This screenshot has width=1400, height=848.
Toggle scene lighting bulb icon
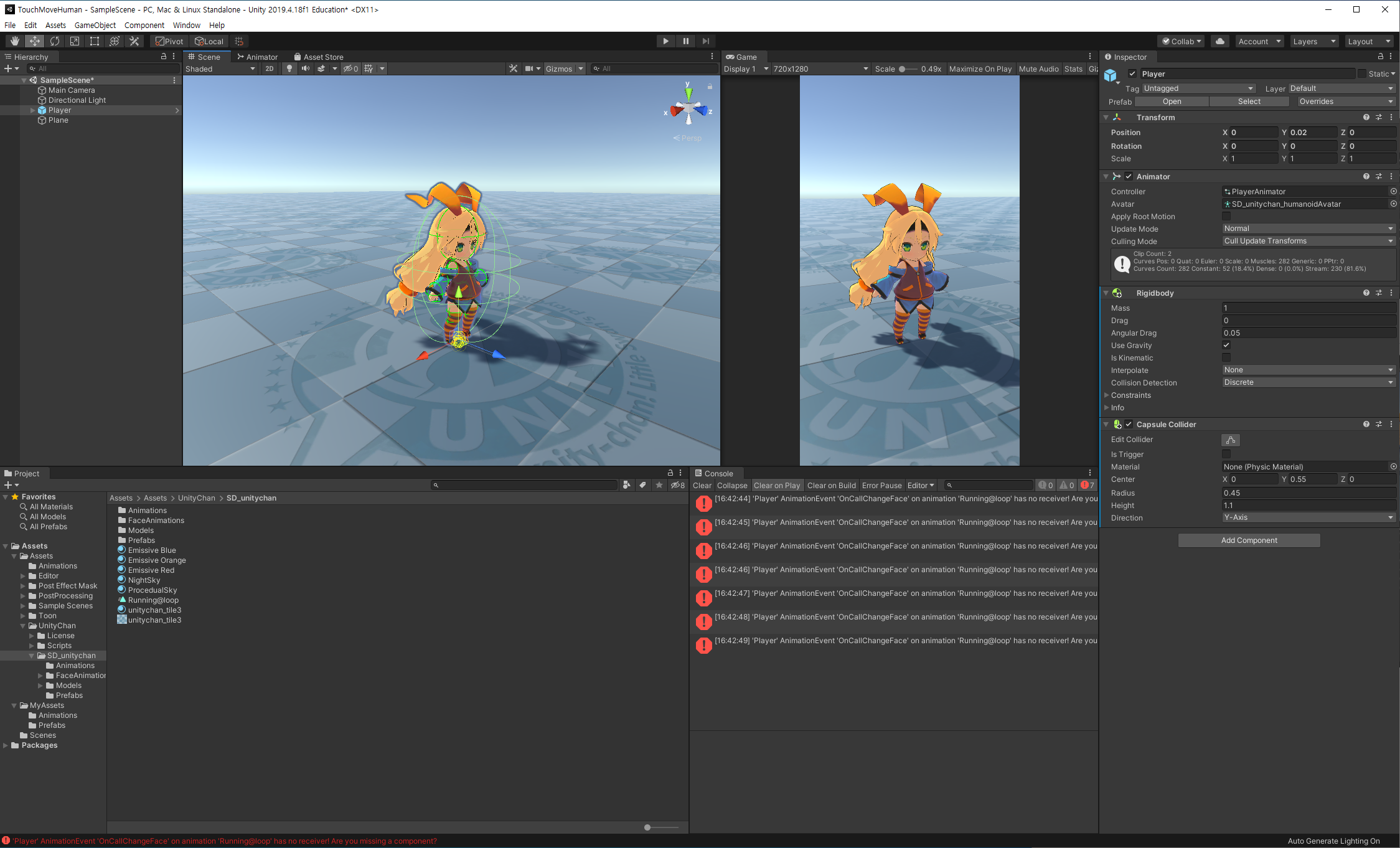(289, 68)
